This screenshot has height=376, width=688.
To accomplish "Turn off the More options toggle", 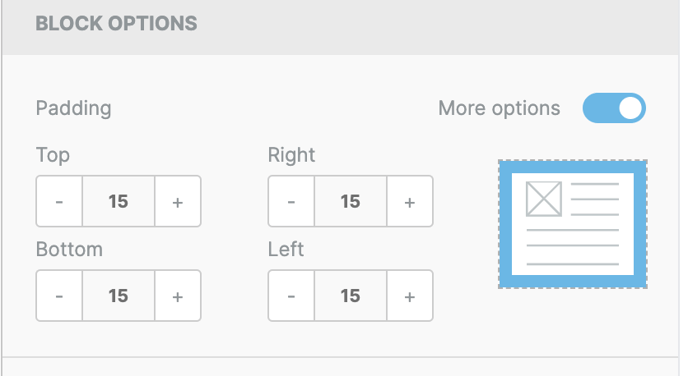I will point(614,108).
